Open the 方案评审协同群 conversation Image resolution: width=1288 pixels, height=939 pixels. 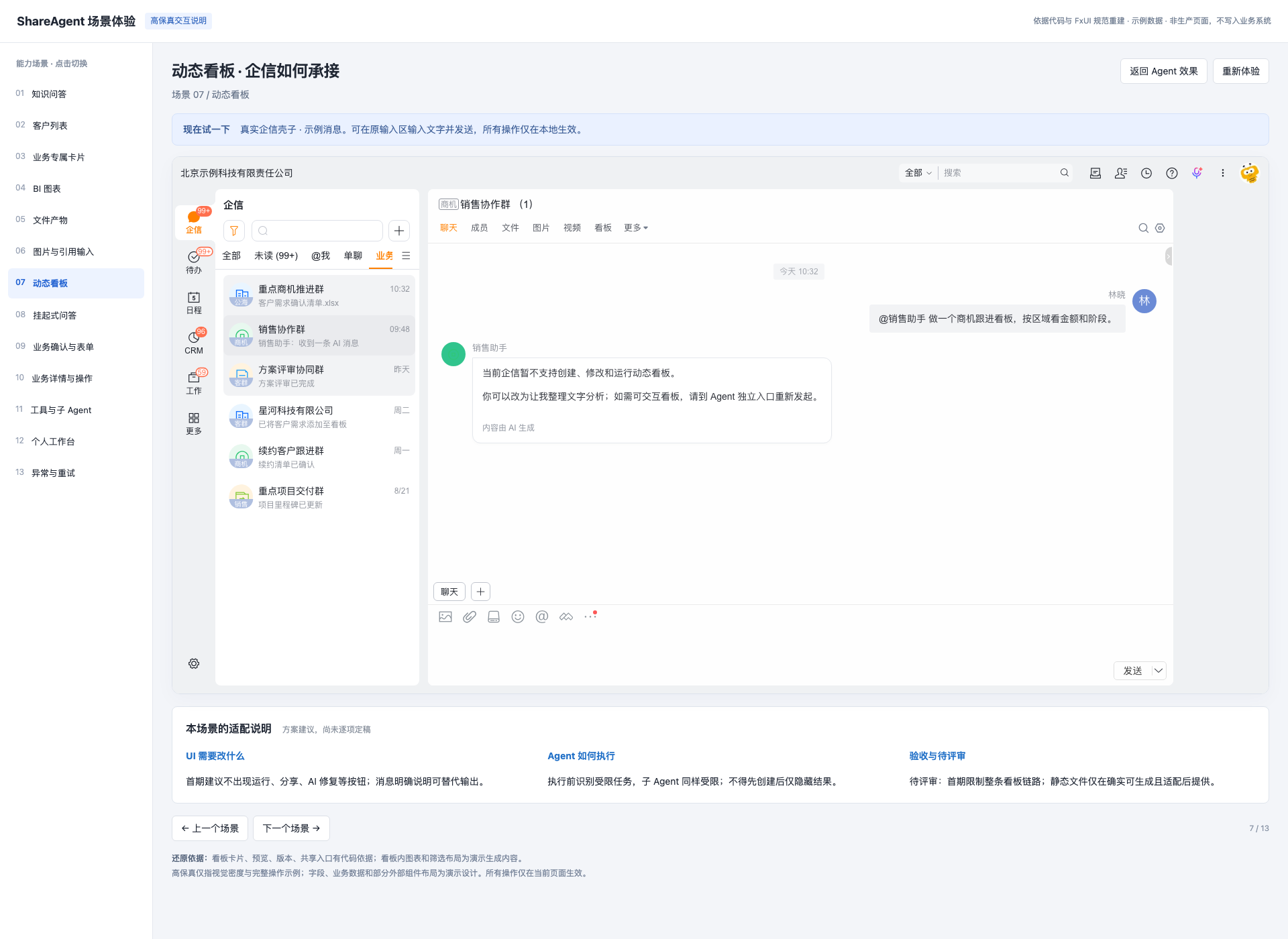click(x=319, y=376)
